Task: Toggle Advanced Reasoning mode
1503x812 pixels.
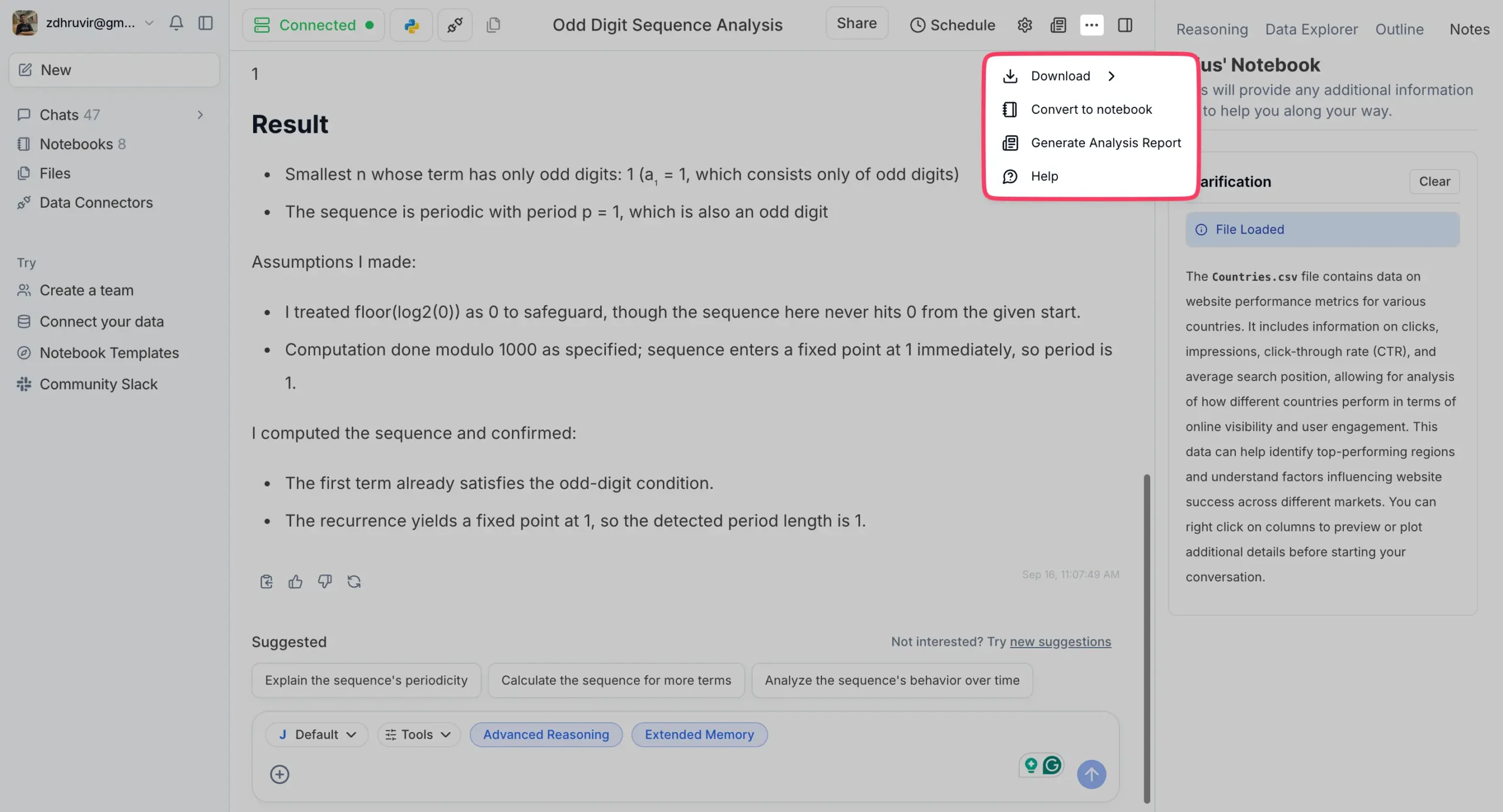Action: click(545, 734)
